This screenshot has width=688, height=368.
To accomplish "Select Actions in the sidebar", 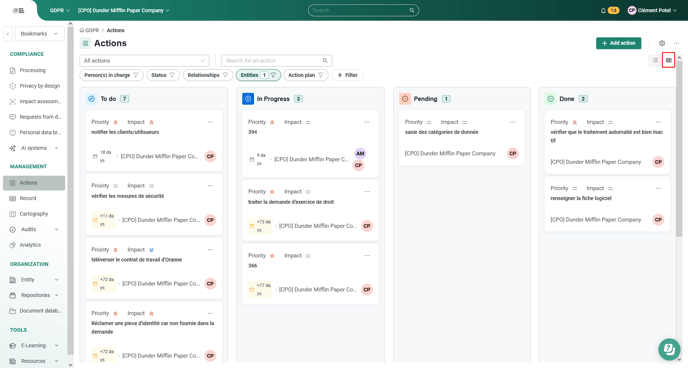I will pos(34,183).
